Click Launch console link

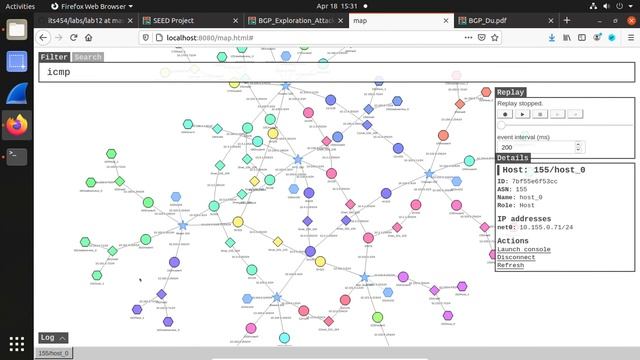(x=524, y=249)
